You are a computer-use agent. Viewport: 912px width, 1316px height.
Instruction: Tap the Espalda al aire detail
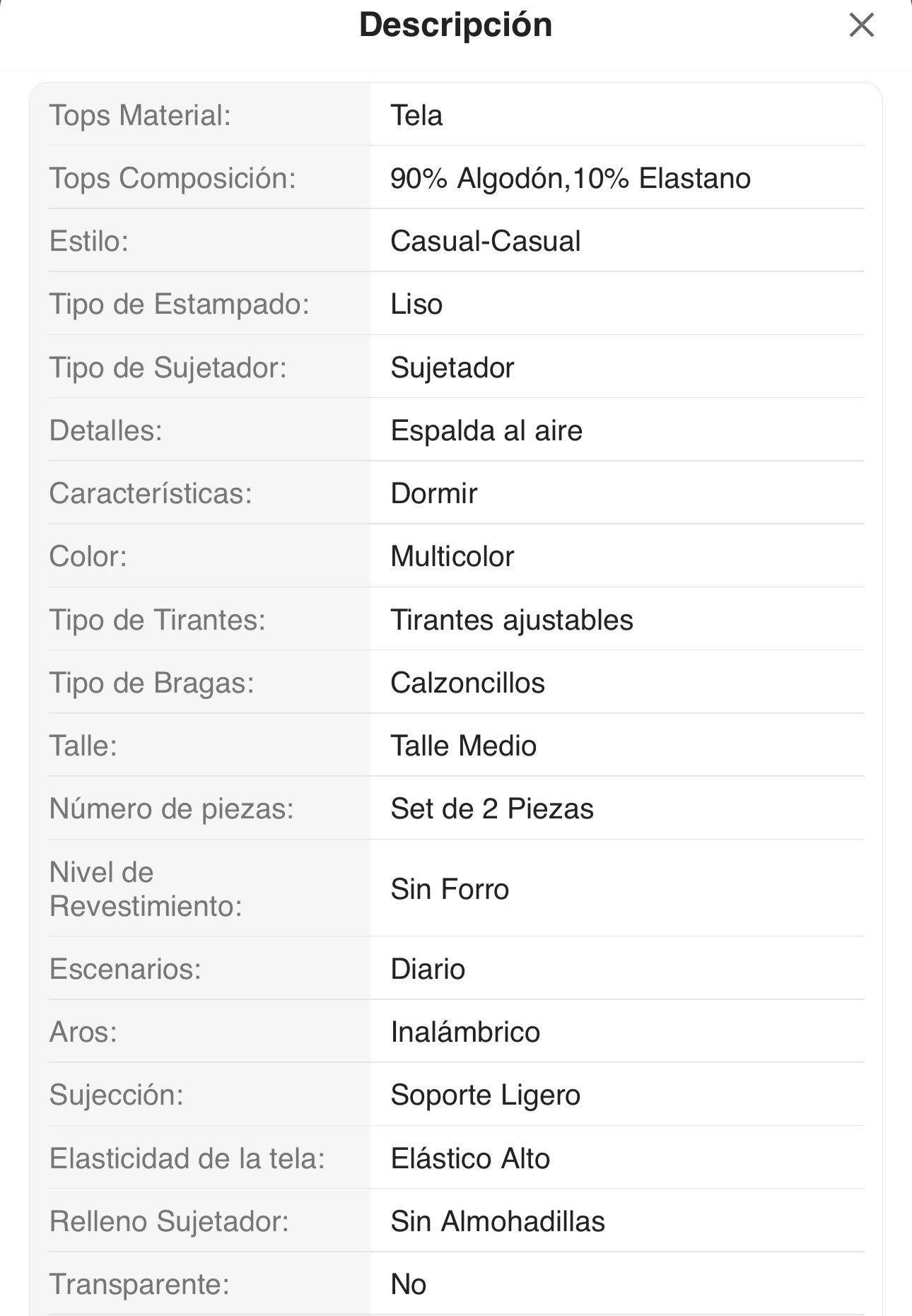click(486, 430)
